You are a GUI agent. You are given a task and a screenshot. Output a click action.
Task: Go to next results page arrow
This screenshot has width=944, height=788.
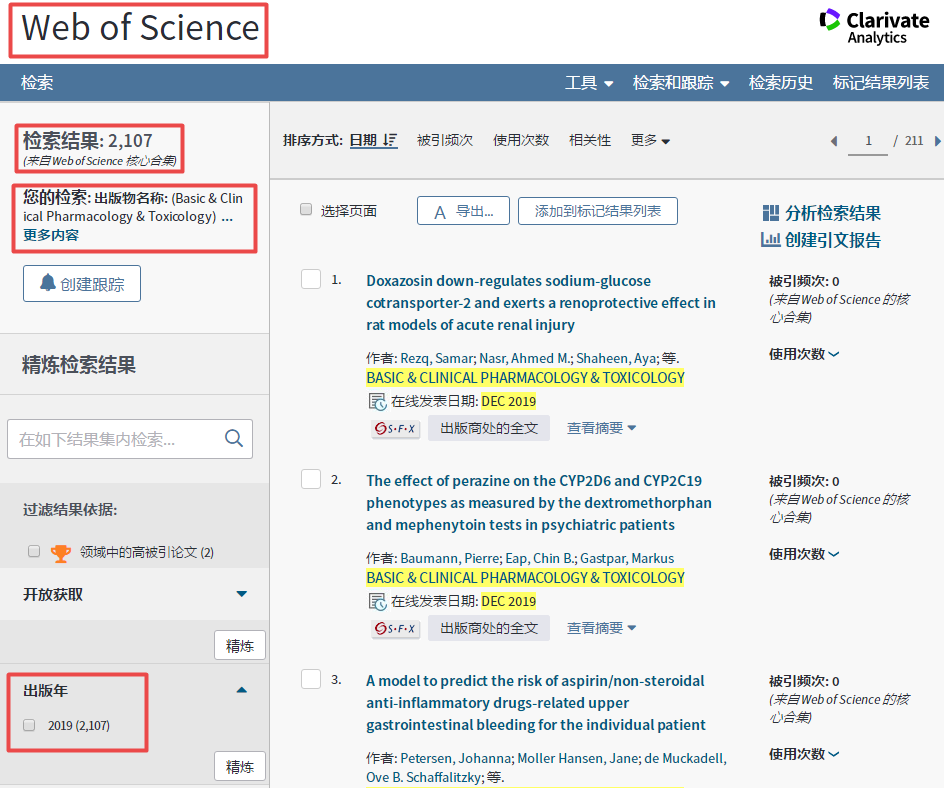937,141
